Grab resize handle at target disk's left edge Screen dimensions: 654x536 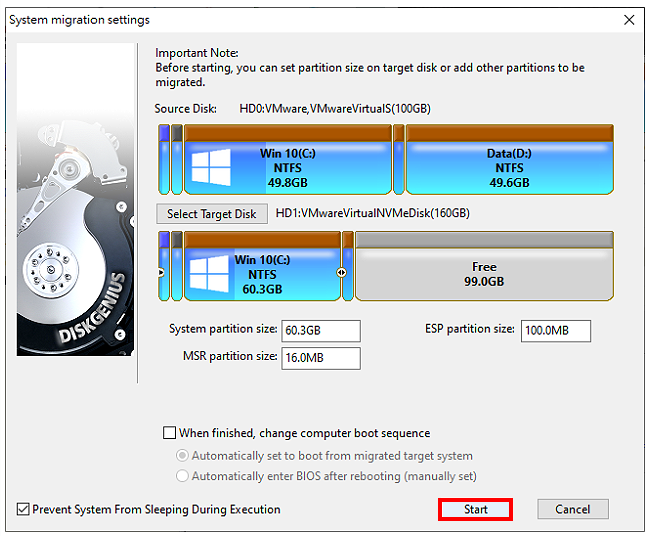tap(161, 272)
